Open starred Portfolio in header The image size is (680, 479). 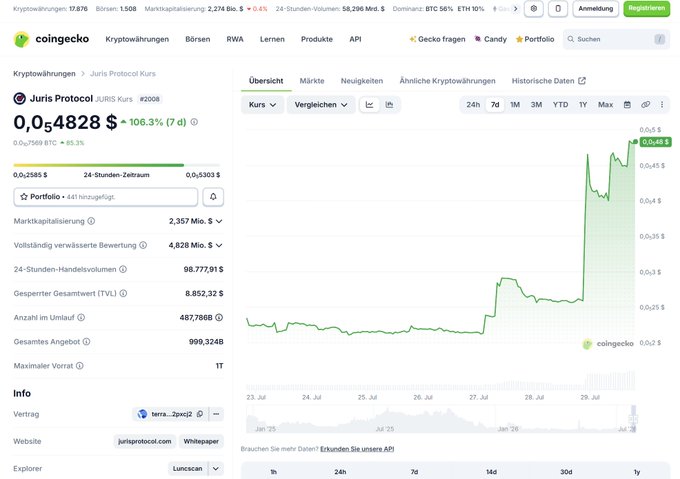pos(535,39)
